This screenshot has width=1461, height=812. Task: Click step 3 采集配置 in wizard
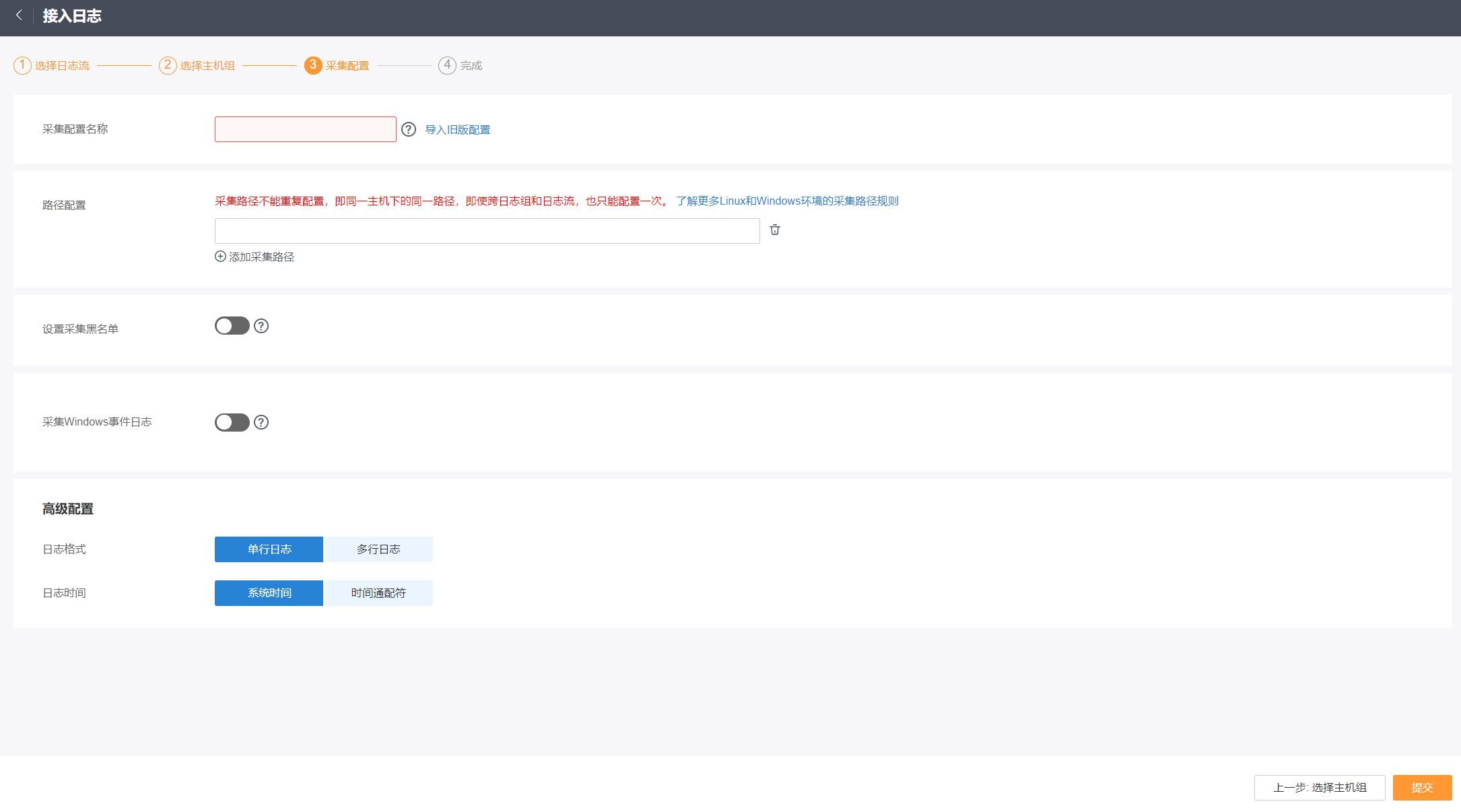(337, 65)
